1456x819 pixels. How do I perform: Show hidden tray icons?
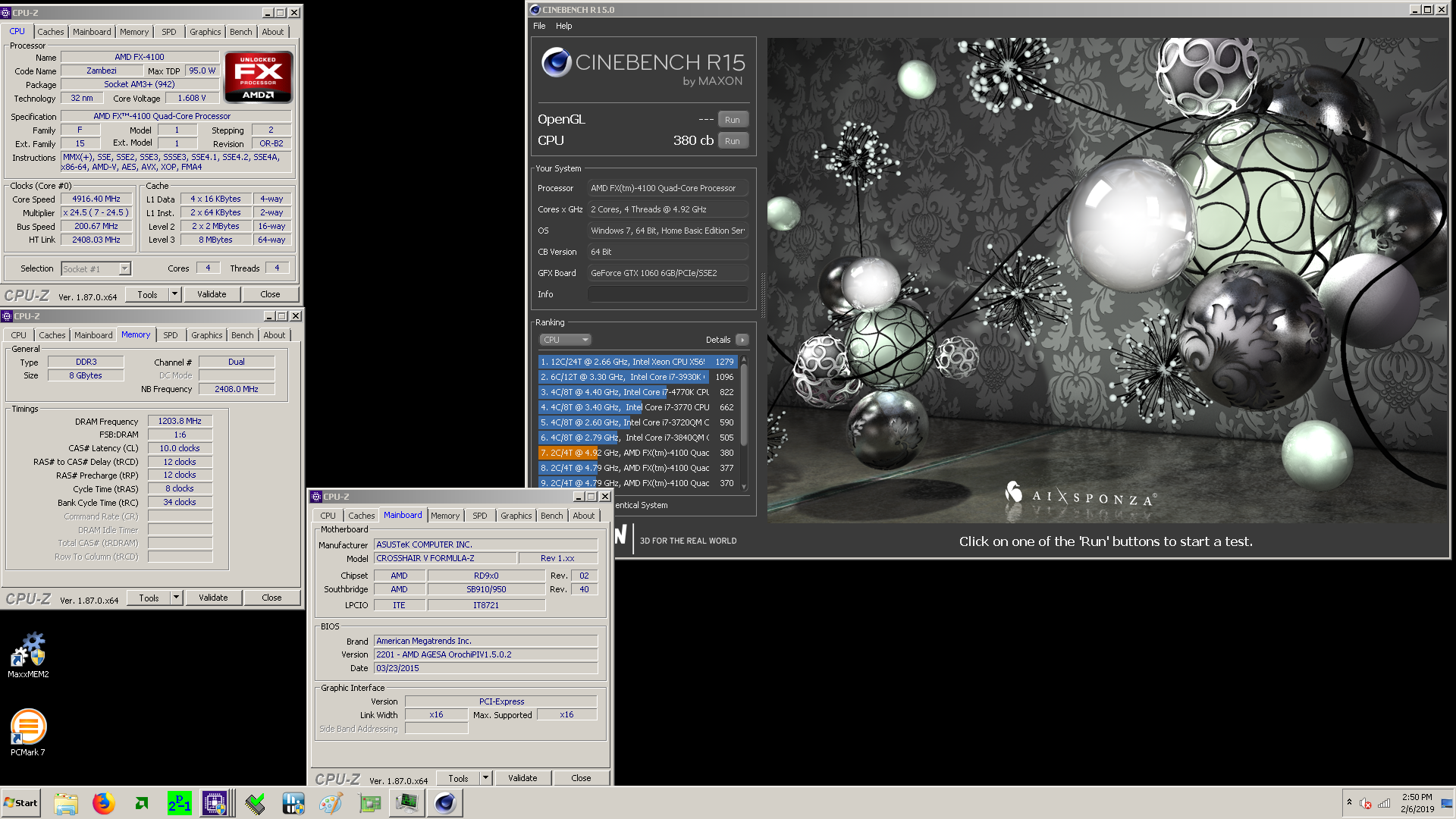click(x=1349, y=802)
